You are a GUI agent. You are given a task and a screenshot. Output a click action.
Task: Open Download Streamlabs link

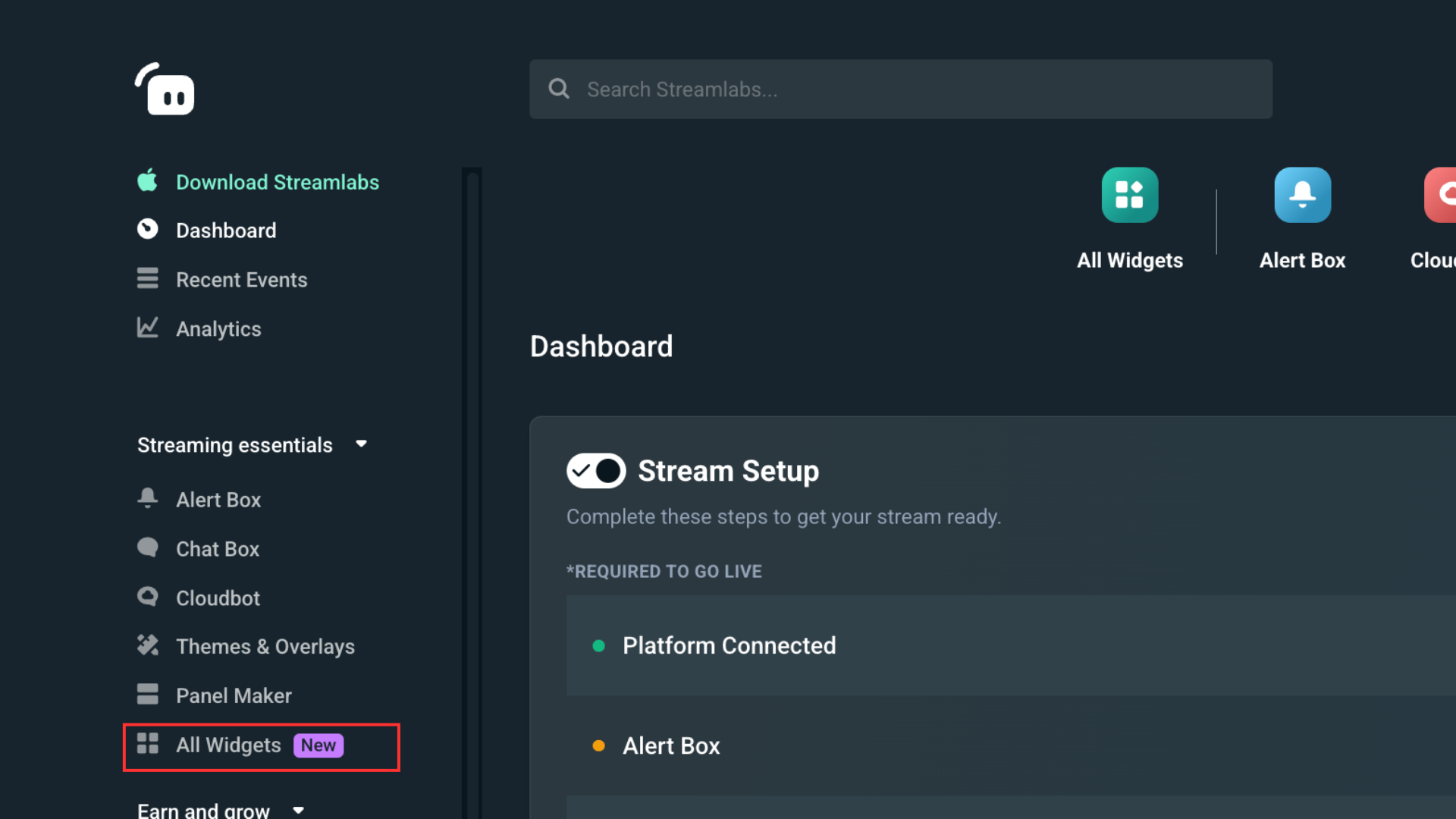point(278,182)
